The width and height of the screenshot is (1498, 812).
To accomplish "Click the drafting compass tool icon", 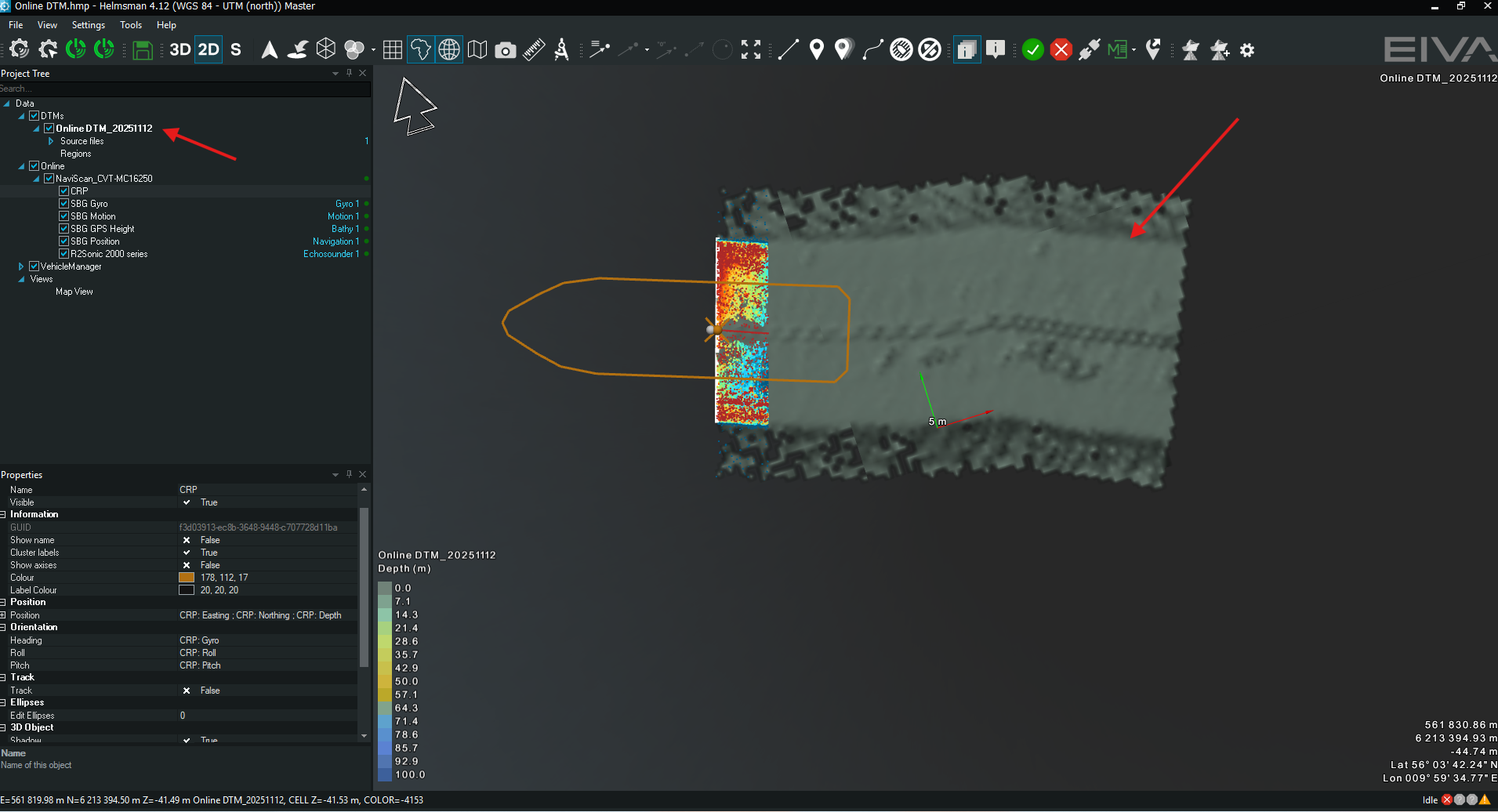I will click(562, 50).
